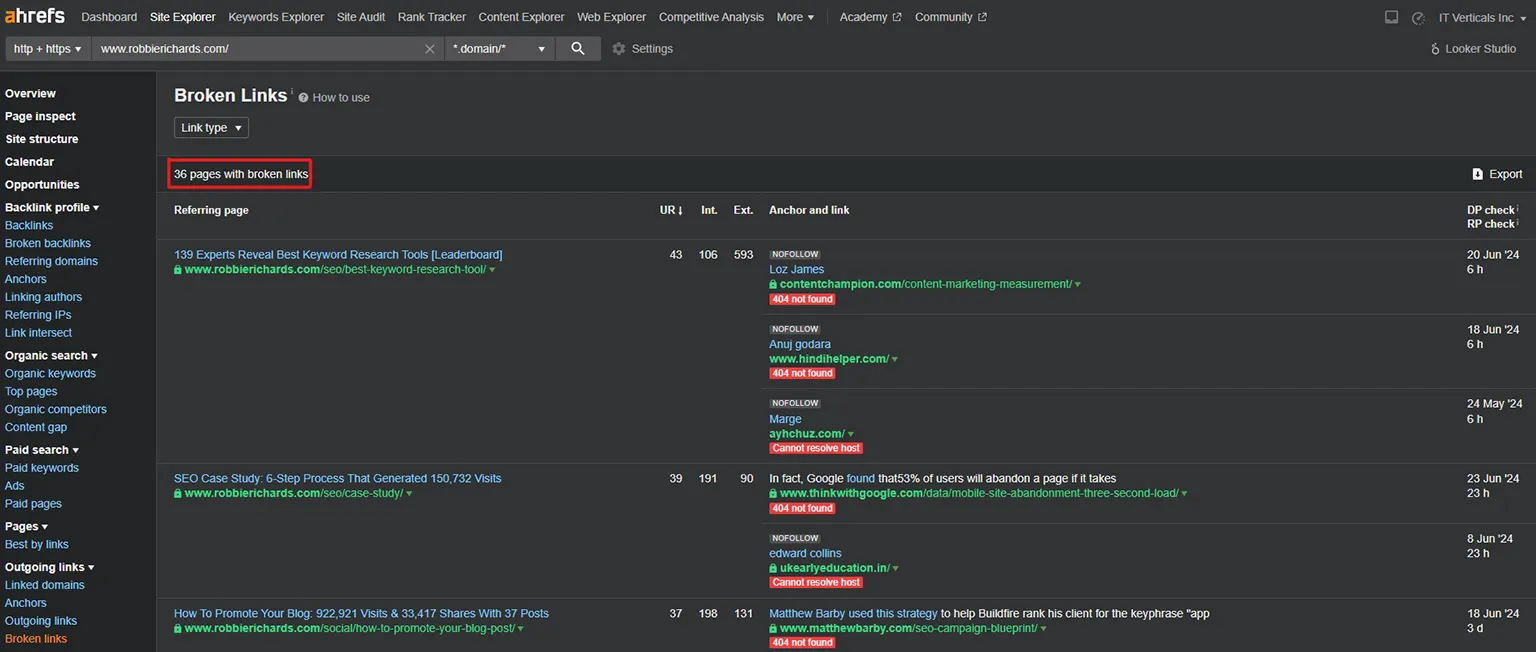The image size is (1536, 652).
Task: Expand the Link type filter
Action: pyautogui.click(x=211, y=128)
